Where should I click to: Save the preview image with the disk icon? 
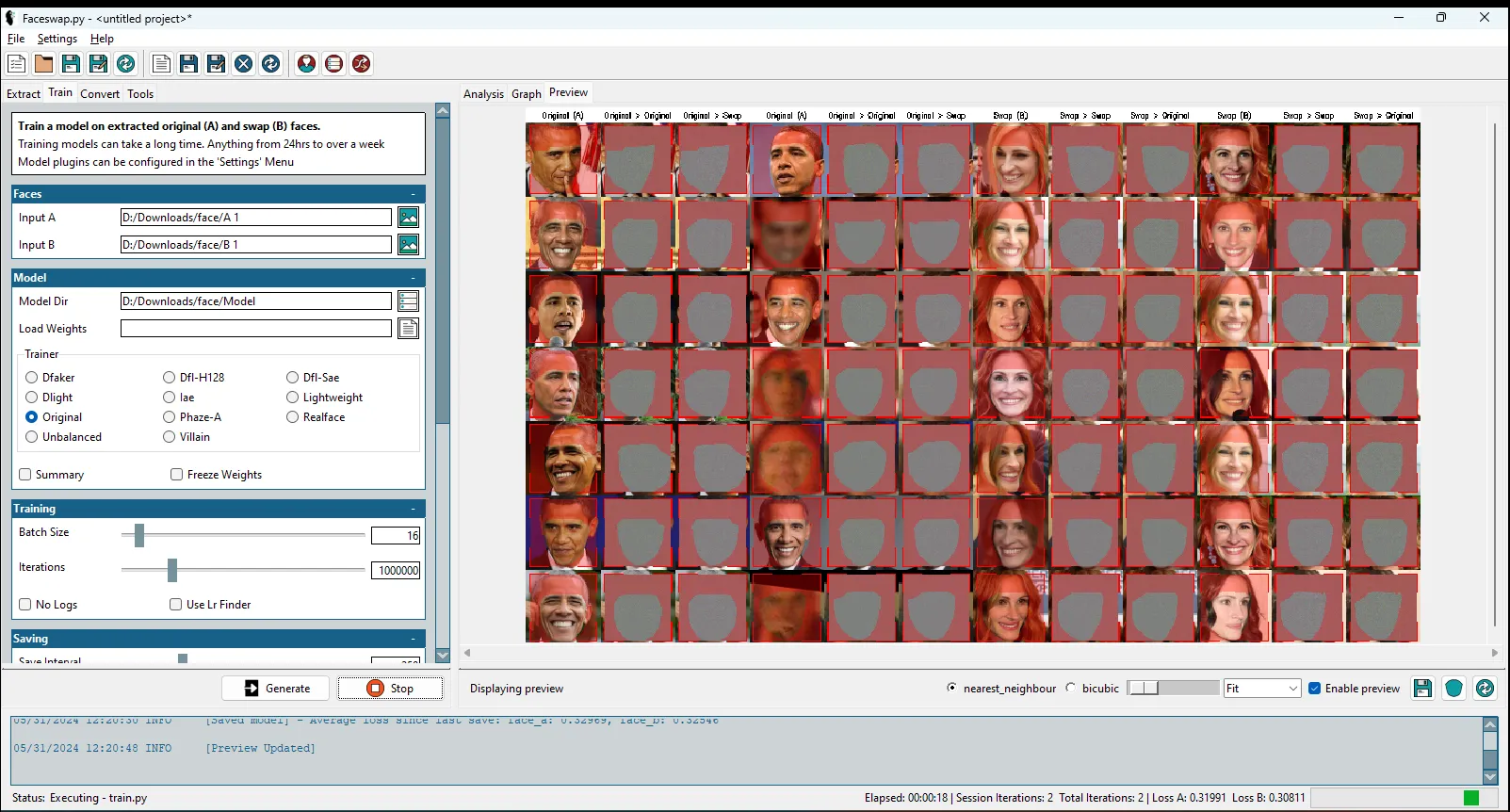(x=1422, y=689)
